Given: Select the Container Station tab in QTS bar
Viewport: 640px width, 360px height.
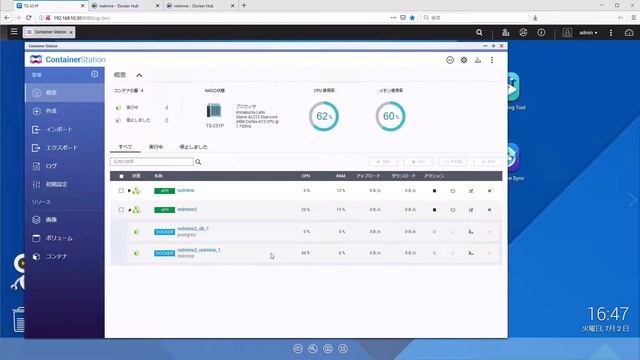Looking at the screenshot, I should click(49, 32).
